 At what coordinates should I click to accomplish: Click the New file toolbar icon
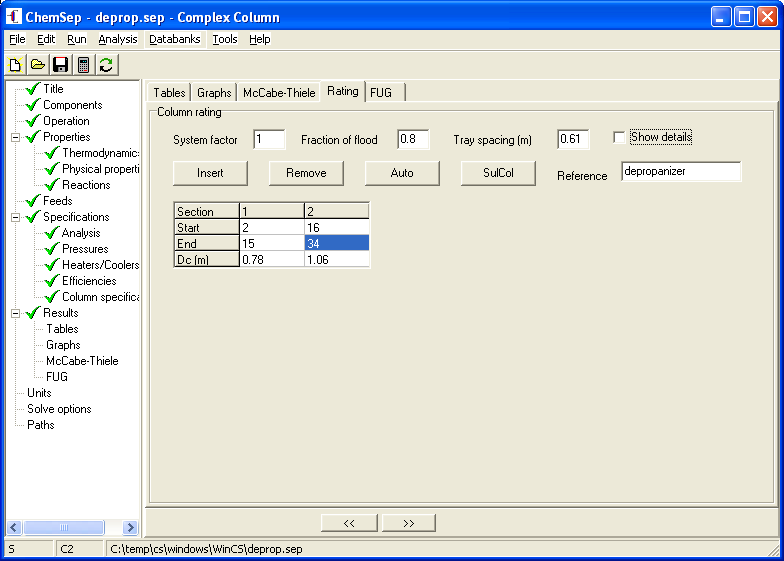[x=15, y=65]
